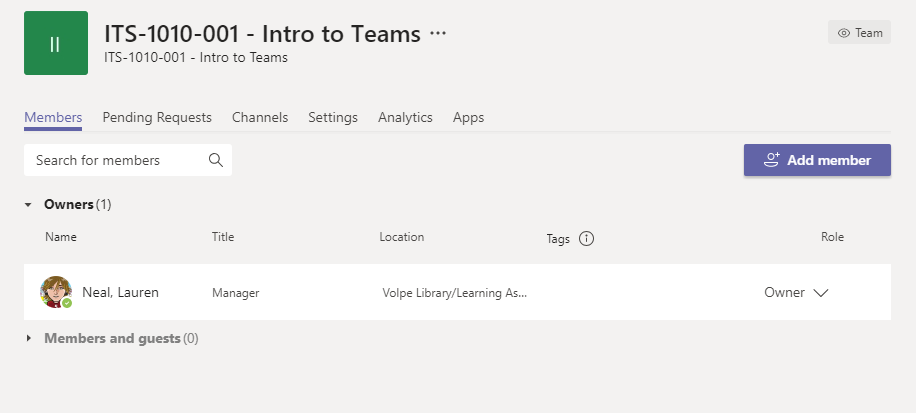Focus the Search for members field
Image resolution: width=916 pixels, height=413 pixels.
[115, 160]
